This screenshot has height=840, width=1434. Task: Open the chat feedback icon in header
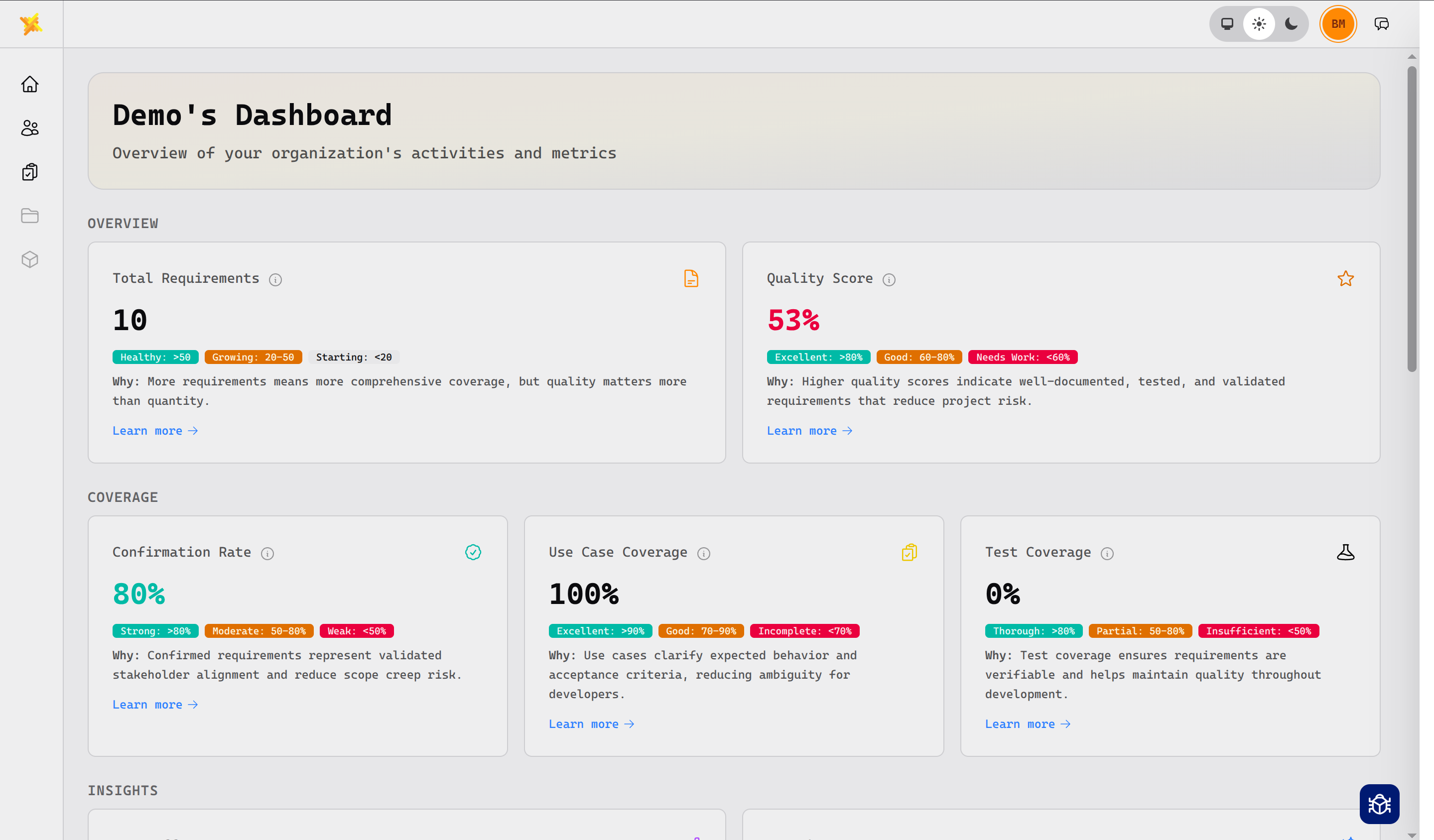(x=1381, y=24)
